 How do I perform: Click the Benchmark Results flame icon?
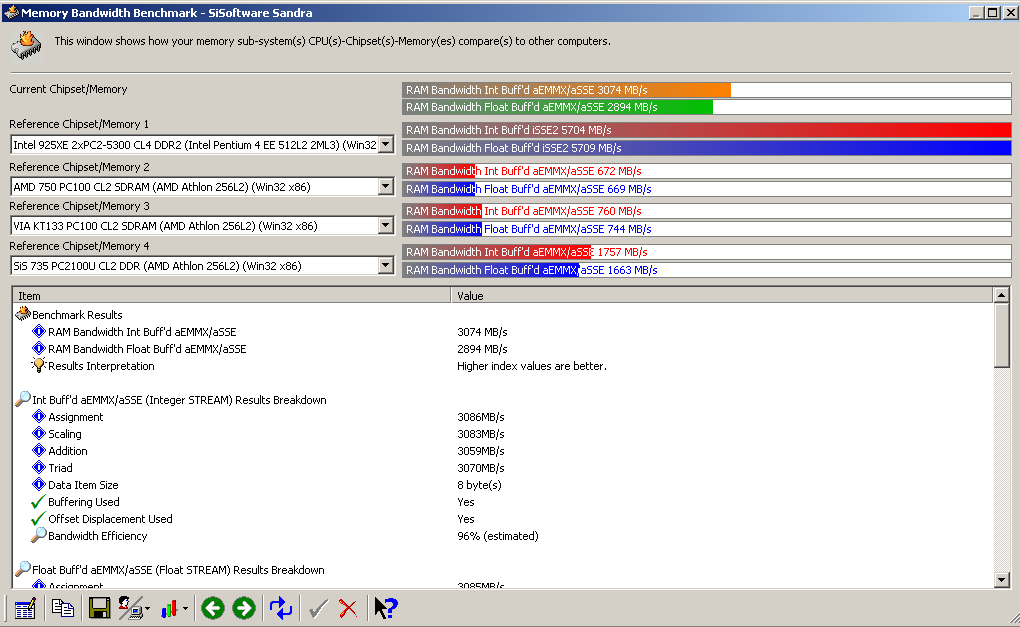pyautogui.click(x=23, y=314)
